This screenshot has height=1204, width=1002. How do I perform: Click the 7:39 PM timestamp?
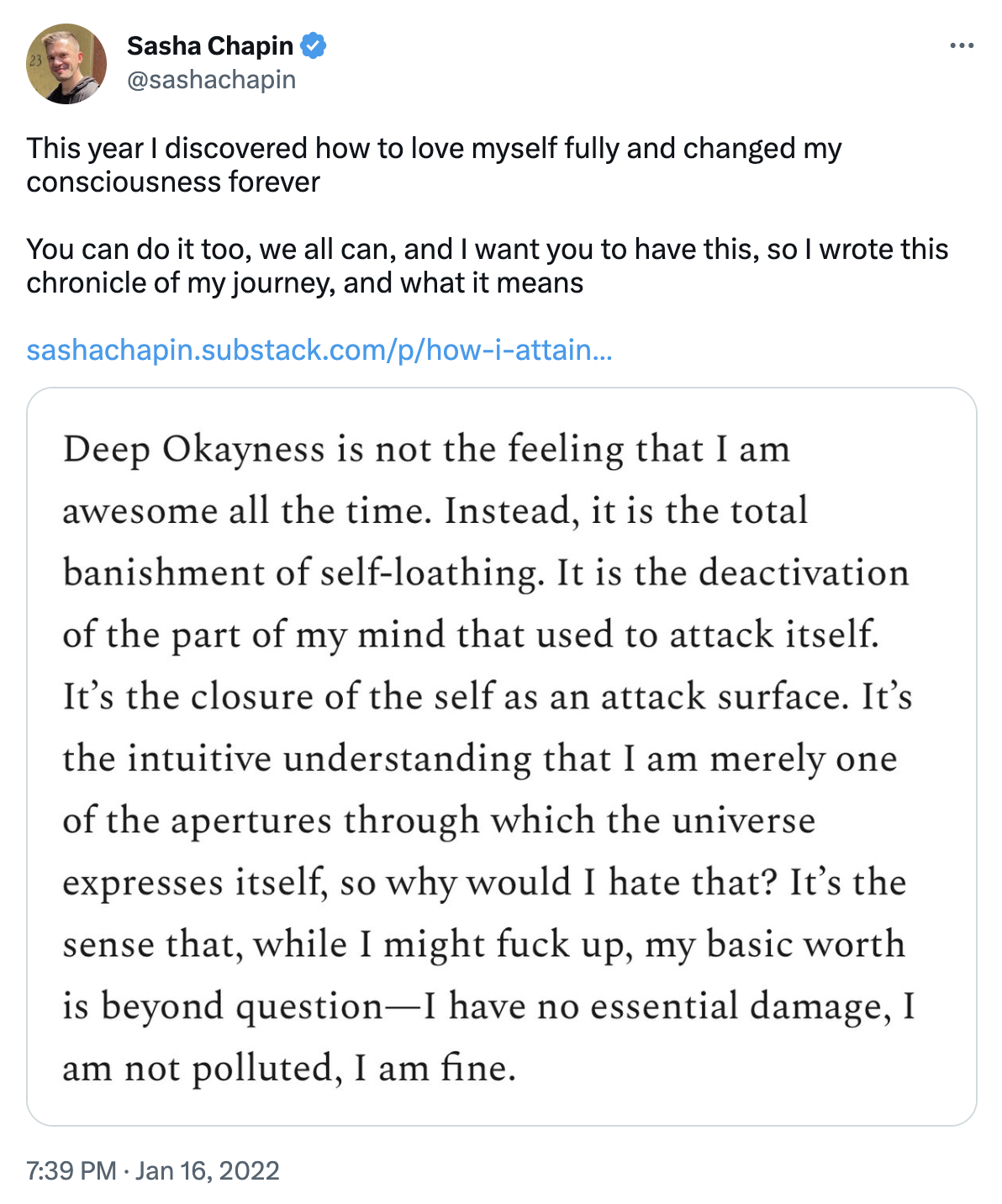[71, 1170]
